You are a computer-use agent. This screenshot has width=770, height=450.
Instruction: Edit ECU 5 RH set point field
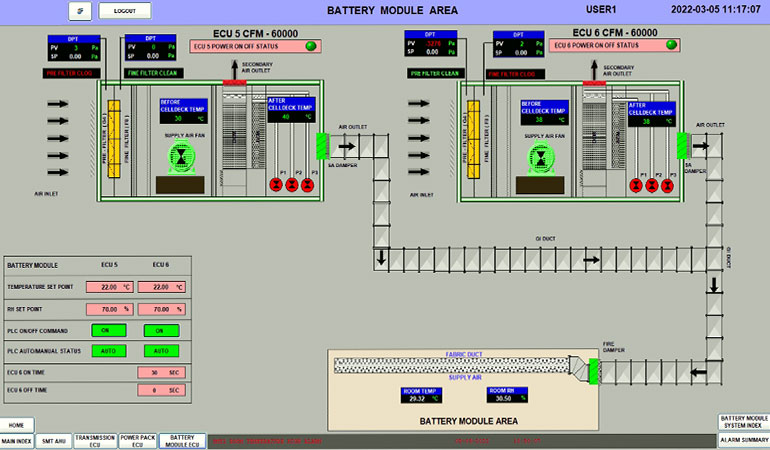tap(110, 309)
